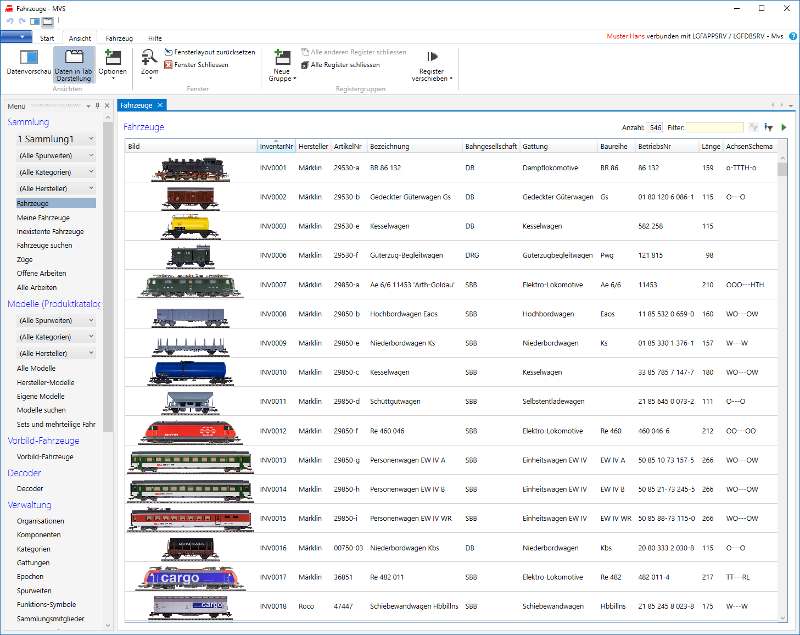The height and width of the screenshot is (635, 800).
Task: Open the Hilfe ribbon tab
Action: (155, 37)
